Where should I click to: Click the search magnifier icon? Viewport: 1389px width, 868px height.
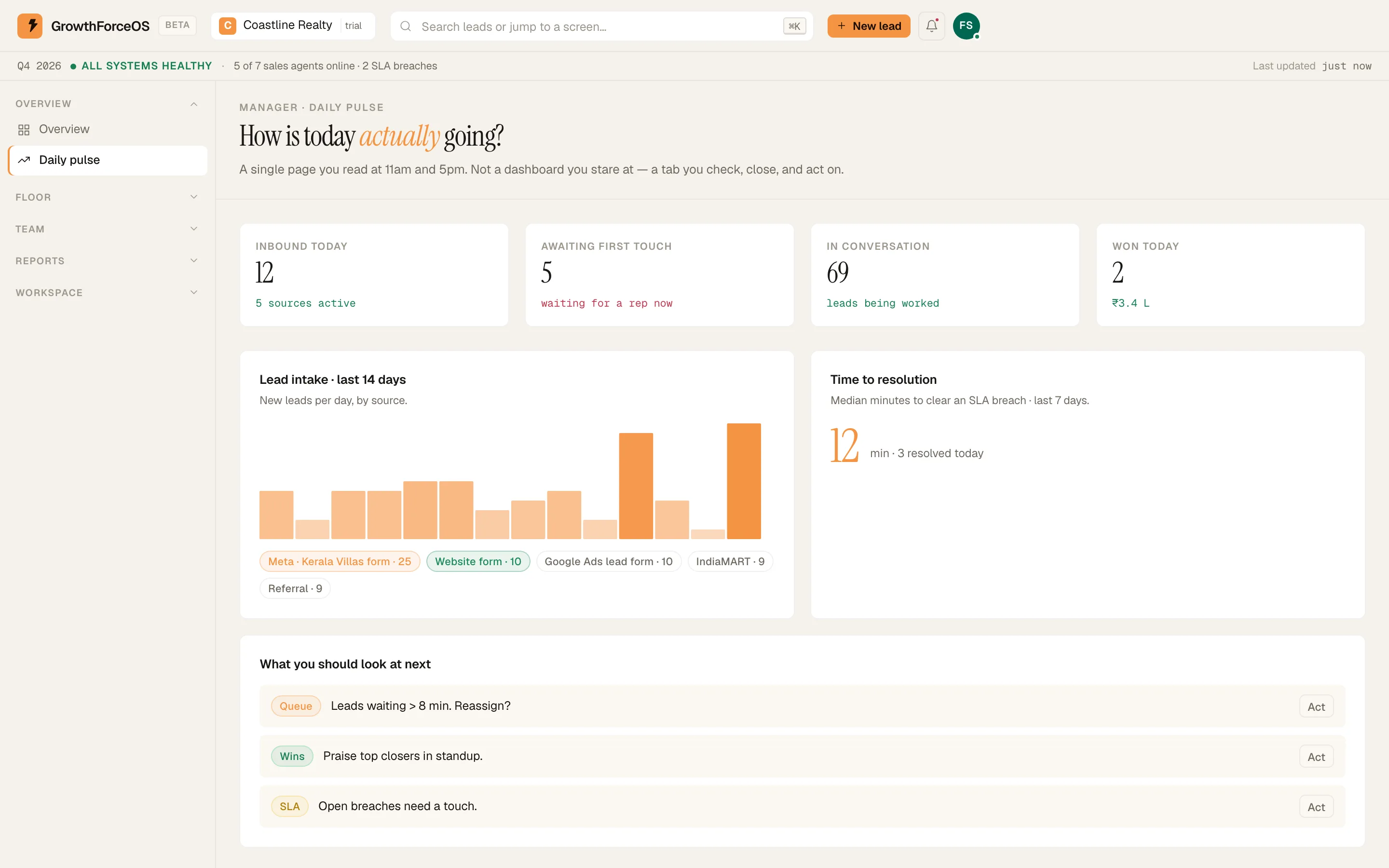(405, 27)
